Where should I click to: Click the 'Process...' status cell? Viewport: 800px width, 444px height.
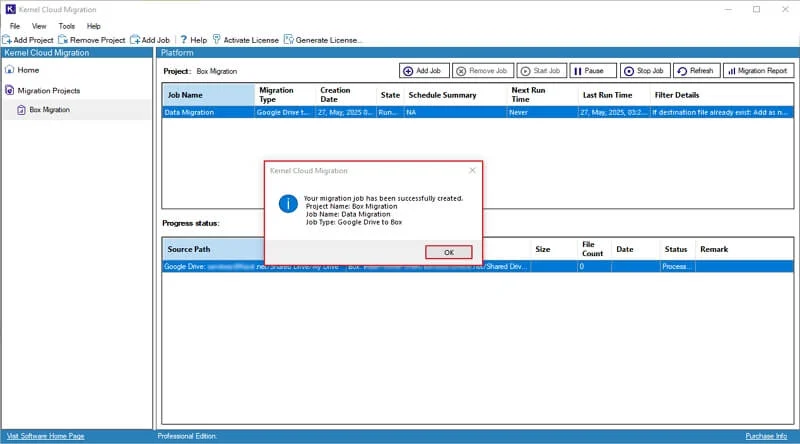pyautogui.click(x=677, y=266)
